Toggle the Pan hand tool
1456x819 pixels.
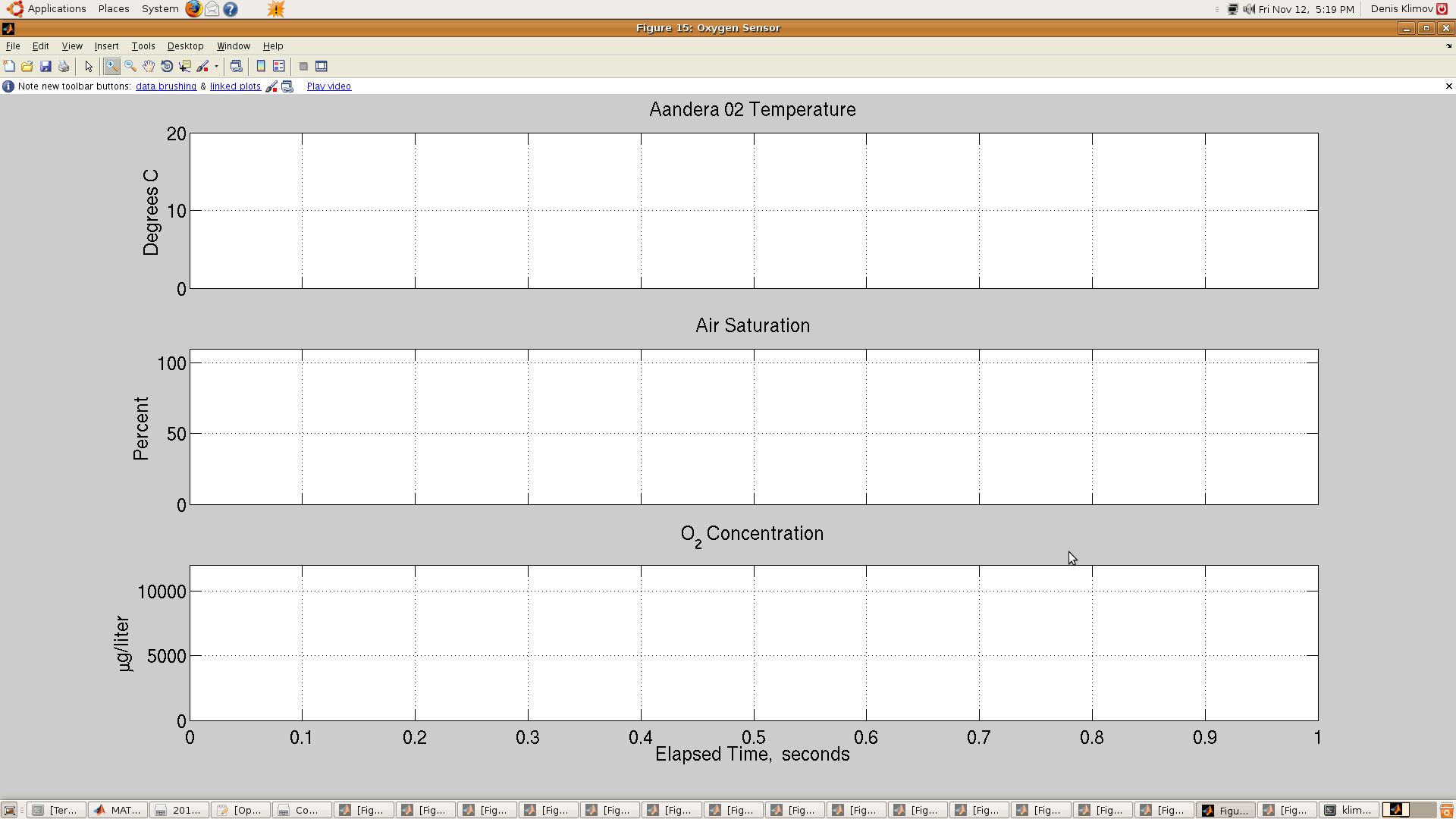(x=149, y=67)
